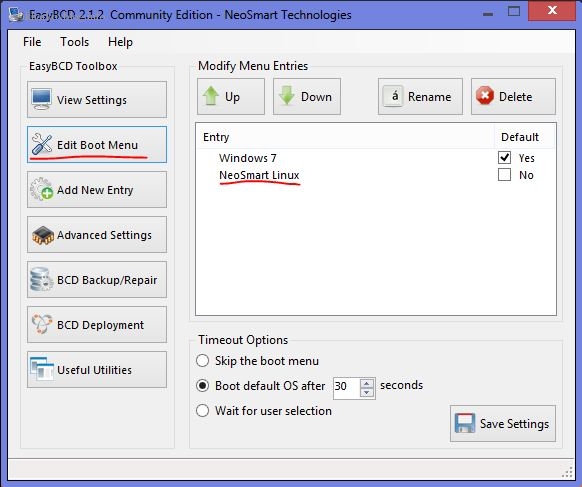Click the BCD Backup/Repair database icon
Image resolution: width=582 pixels, height=487 pixels.
click(41, 280)
